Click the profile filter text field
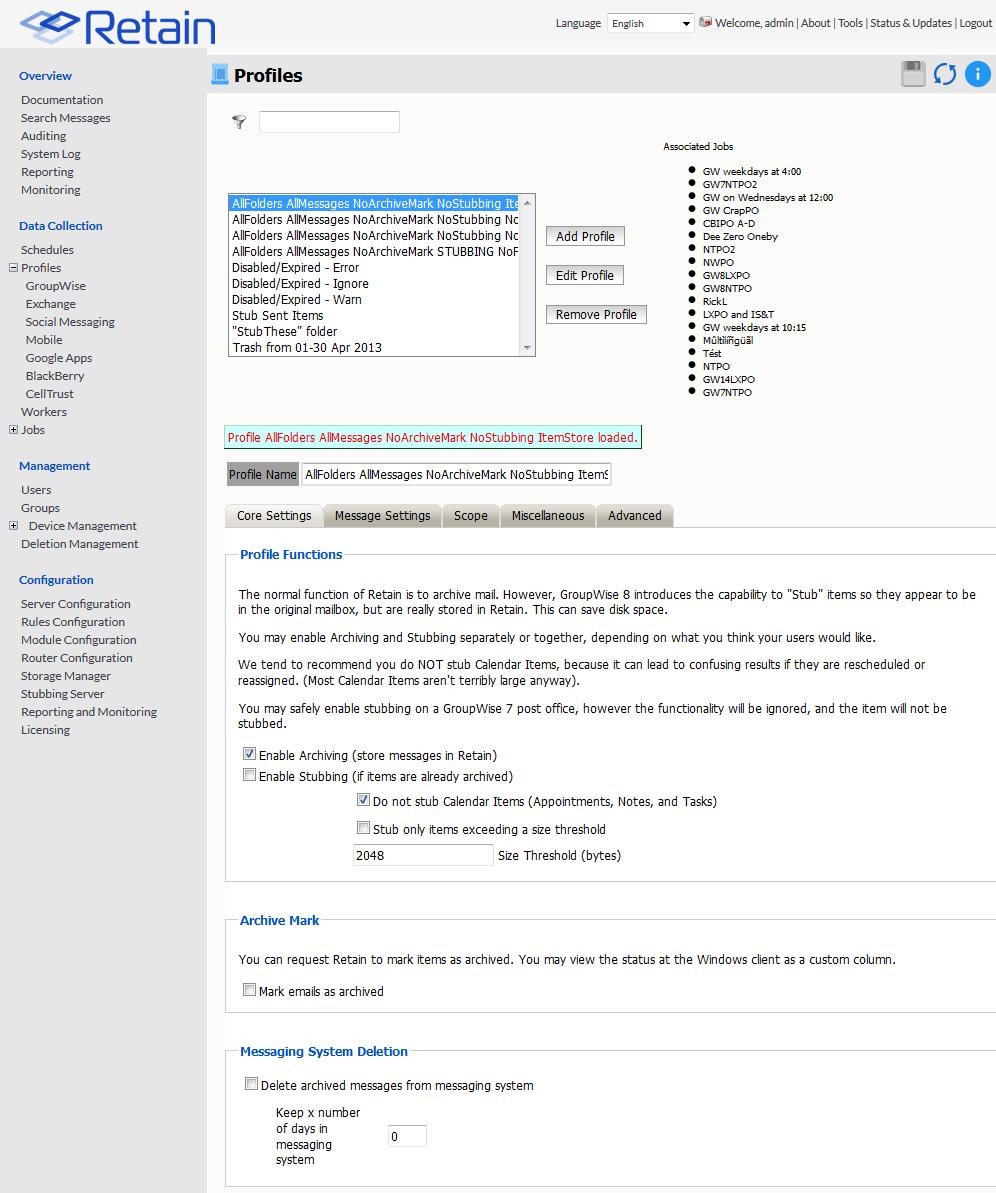Image resolution: width=996 pixels, height=1193 pixels. point(329,122)
